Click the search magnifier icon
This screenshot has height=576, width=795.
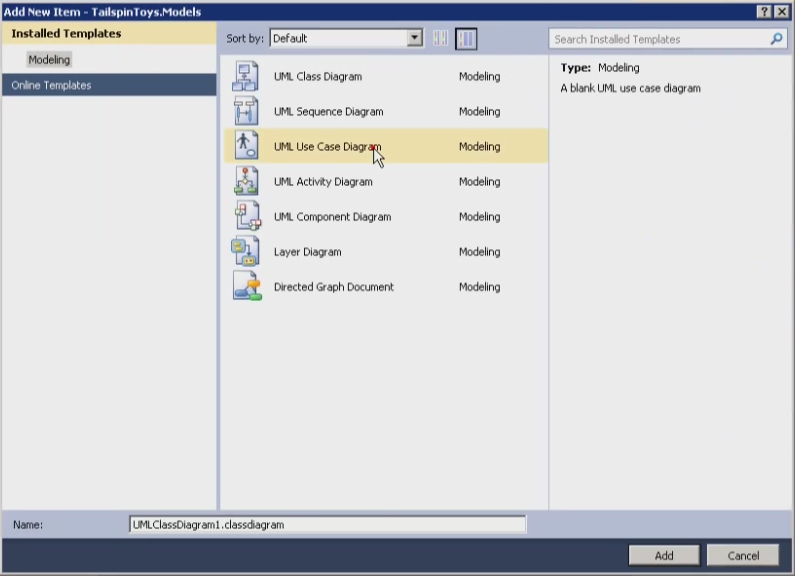pyautogui.click(x=776, y=39)
